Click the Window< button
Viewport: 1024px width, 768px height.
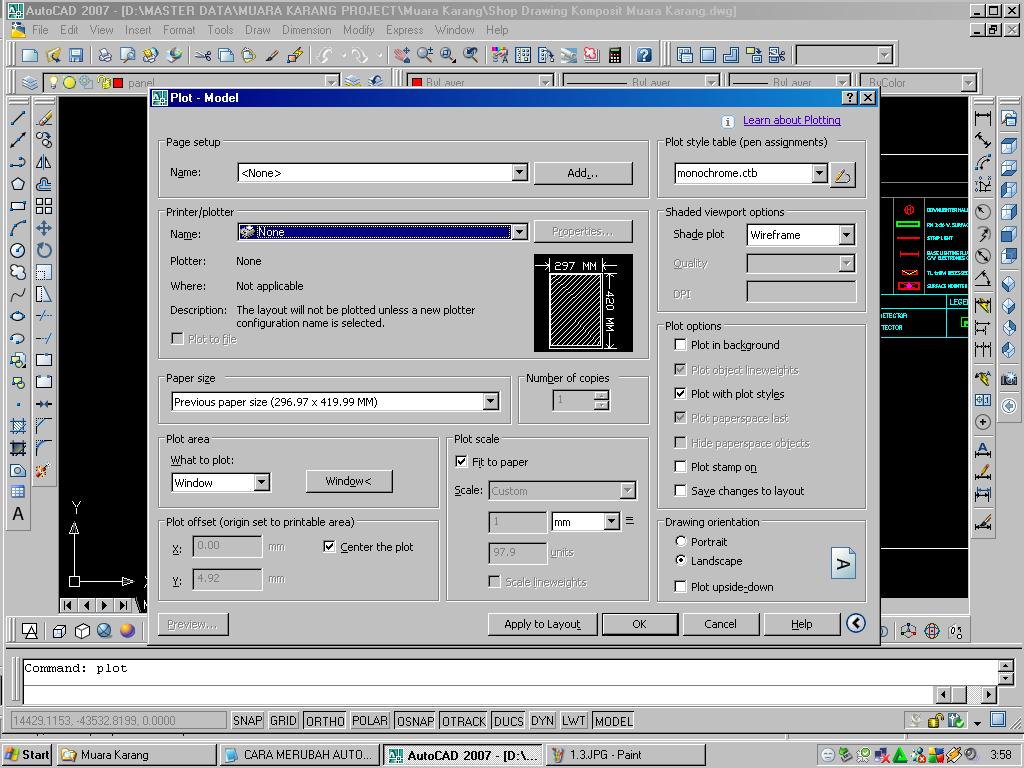(349, 481)
